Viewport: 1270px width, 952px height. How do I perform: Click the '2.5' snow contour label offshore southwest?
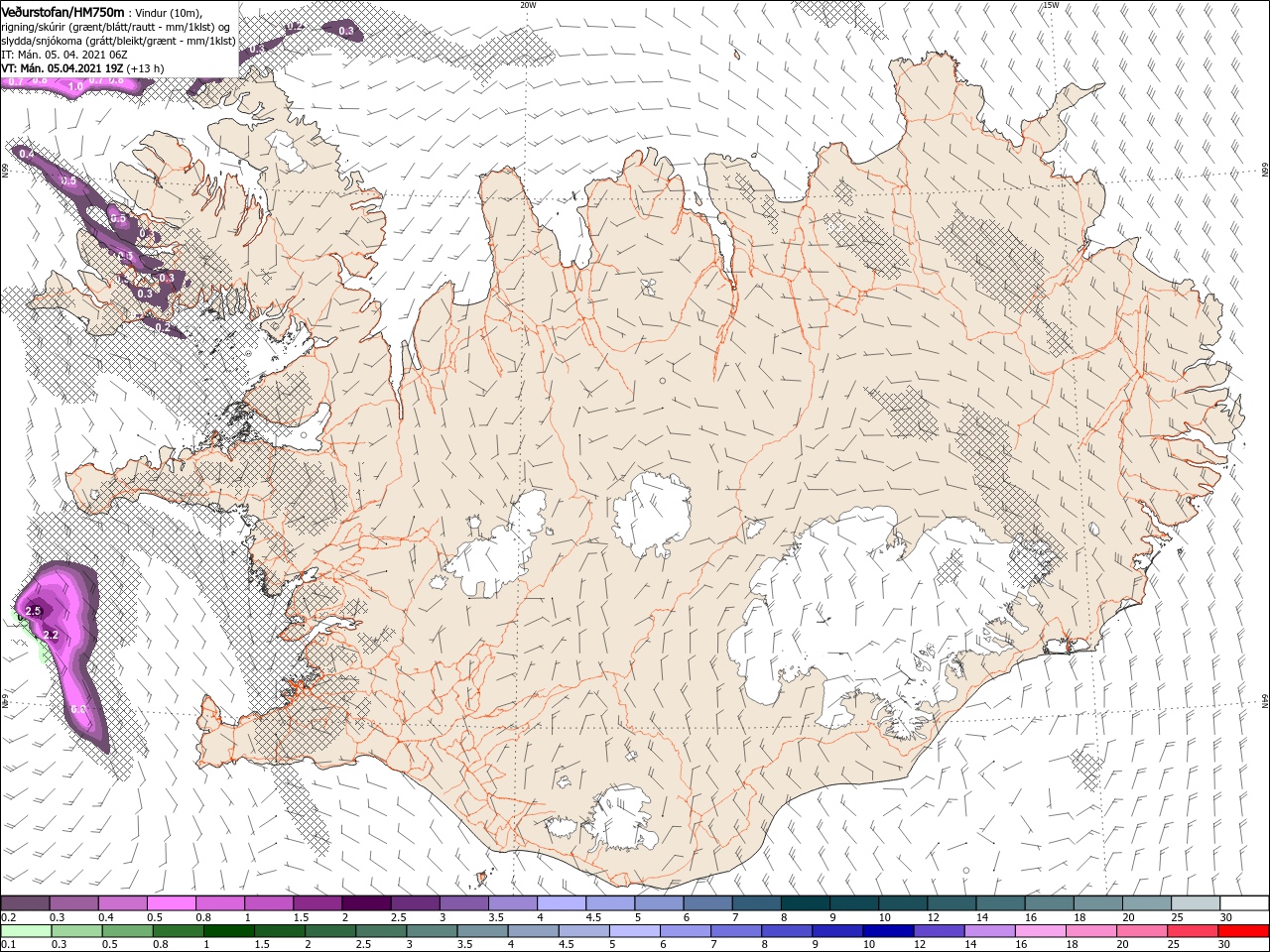click(x=33, y=611)
